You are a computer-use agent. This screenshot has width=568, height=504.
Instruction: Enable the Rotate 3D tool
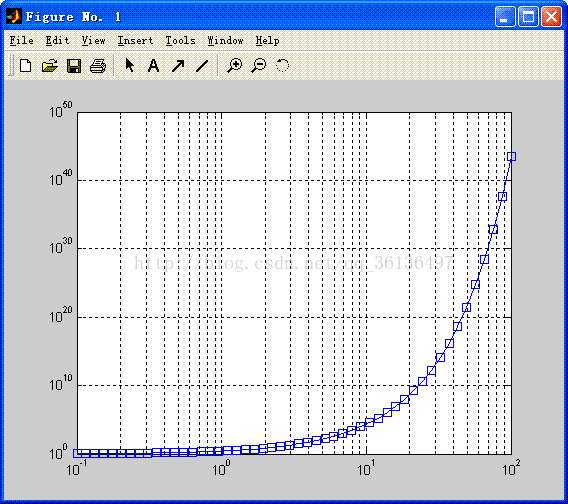tap(283, 66)
